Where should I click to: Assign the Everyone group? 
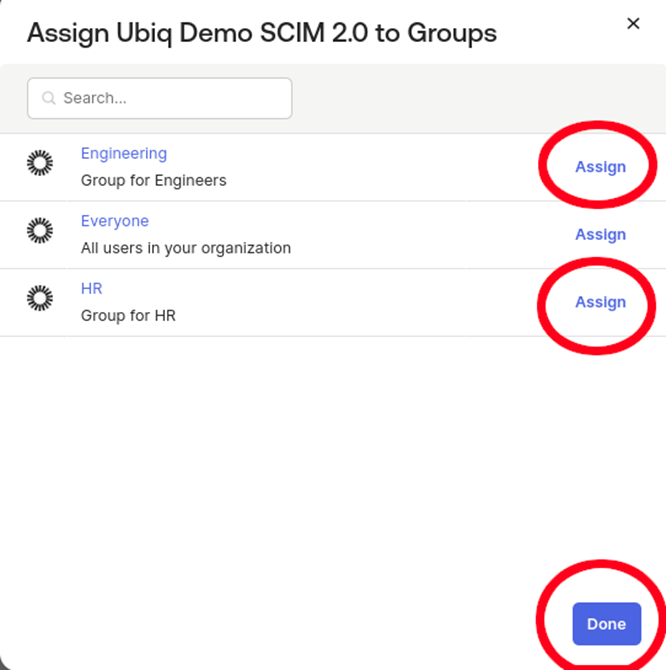(600, 234)
